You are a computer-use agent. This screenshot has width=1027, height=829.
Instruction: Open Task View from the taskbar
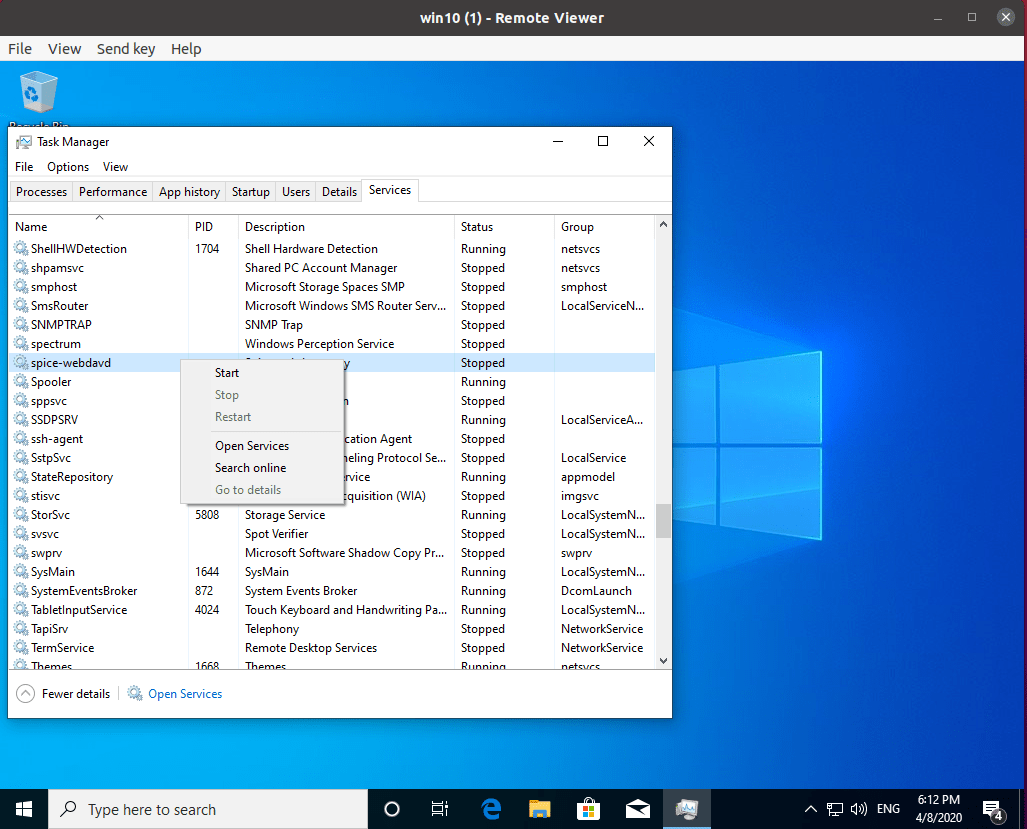click(439, 809)
